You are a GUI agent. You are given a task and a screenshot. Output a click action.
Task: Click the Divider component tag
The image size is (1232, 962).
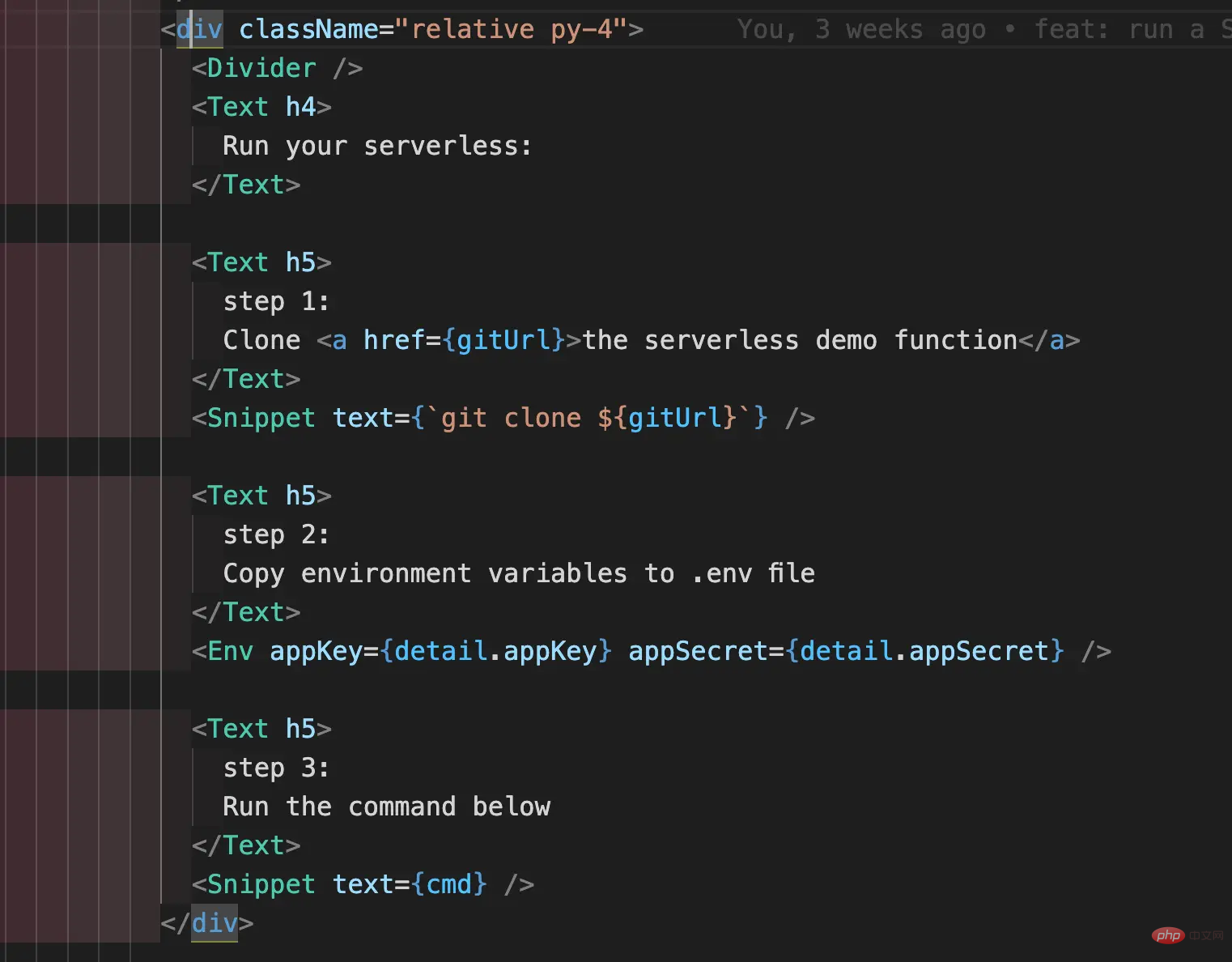[261, 69]
